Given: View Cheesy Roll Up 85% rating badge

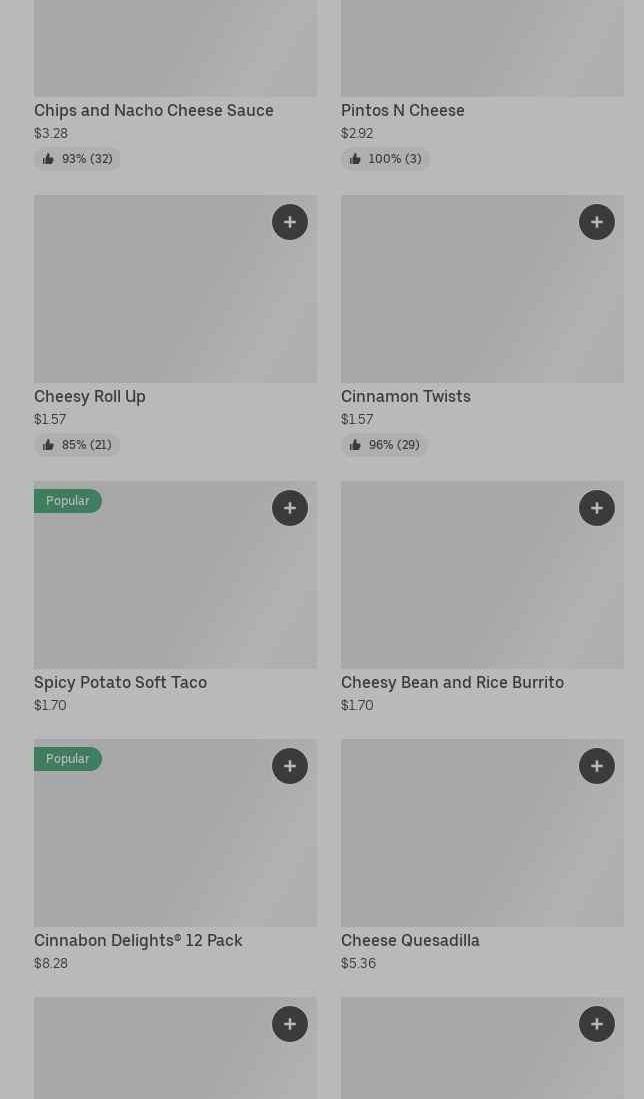Looking at the screenshot, I should click(77, 445).
